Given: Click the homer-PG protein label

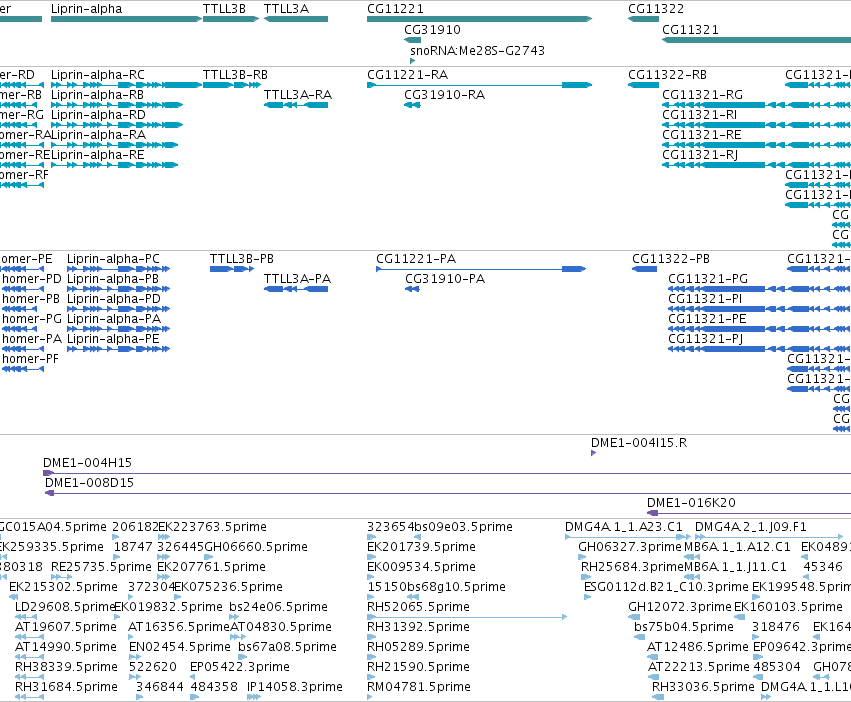Looking at the screenshot, I should [31, 319].
